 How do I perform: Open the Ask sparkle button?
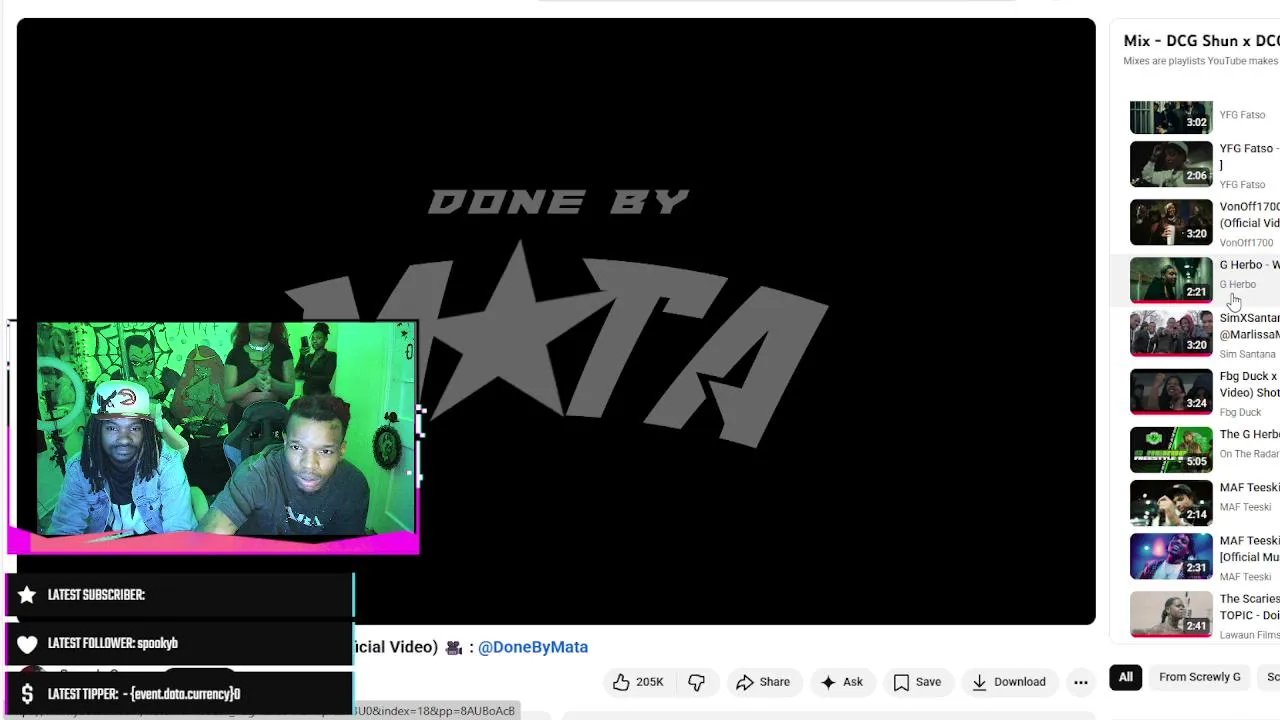[841, 682]
